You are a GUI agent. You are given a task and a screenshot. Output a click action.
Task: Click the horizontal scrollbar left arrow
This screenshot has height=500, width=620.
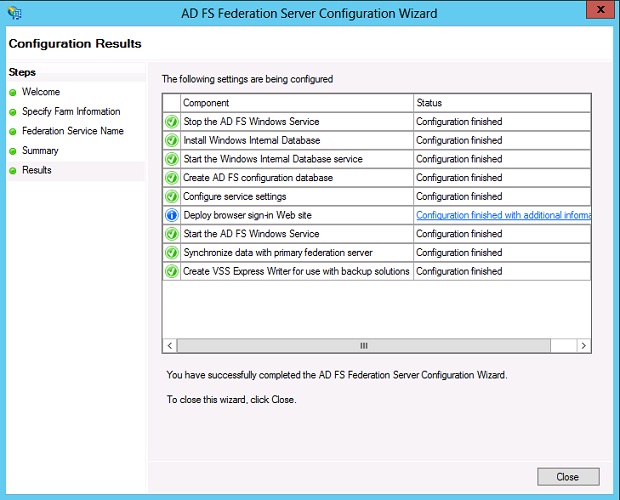(170, 346)
